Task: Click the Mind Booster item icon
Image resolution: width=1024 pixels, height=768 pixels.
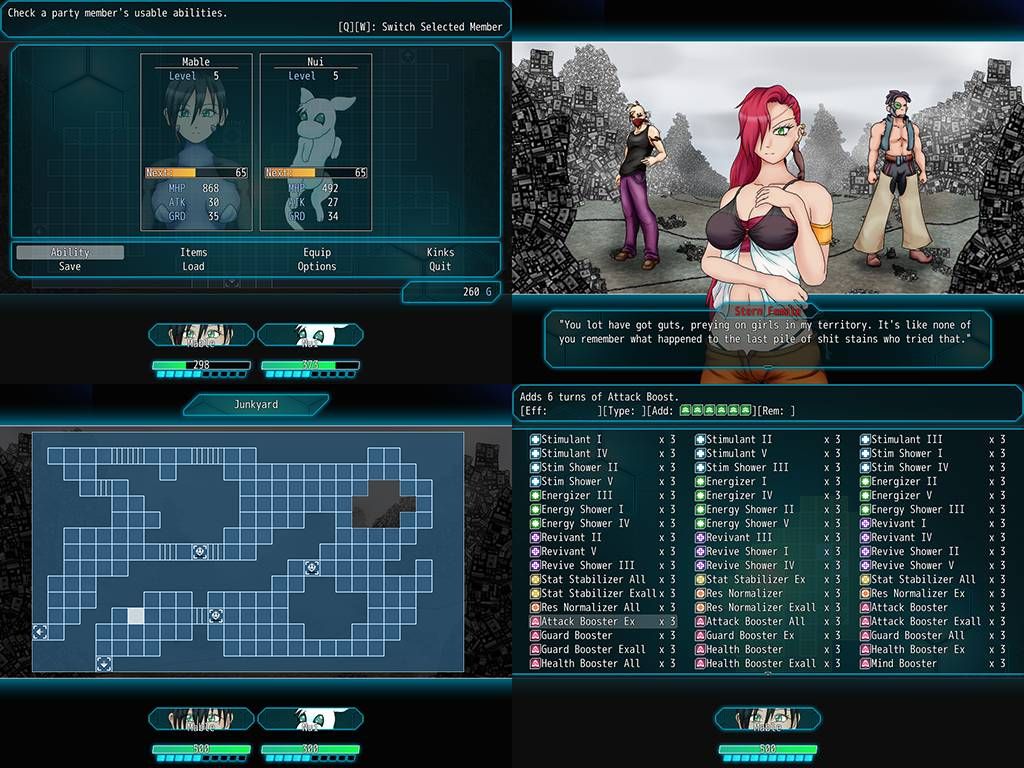Action: click(865, 664)
